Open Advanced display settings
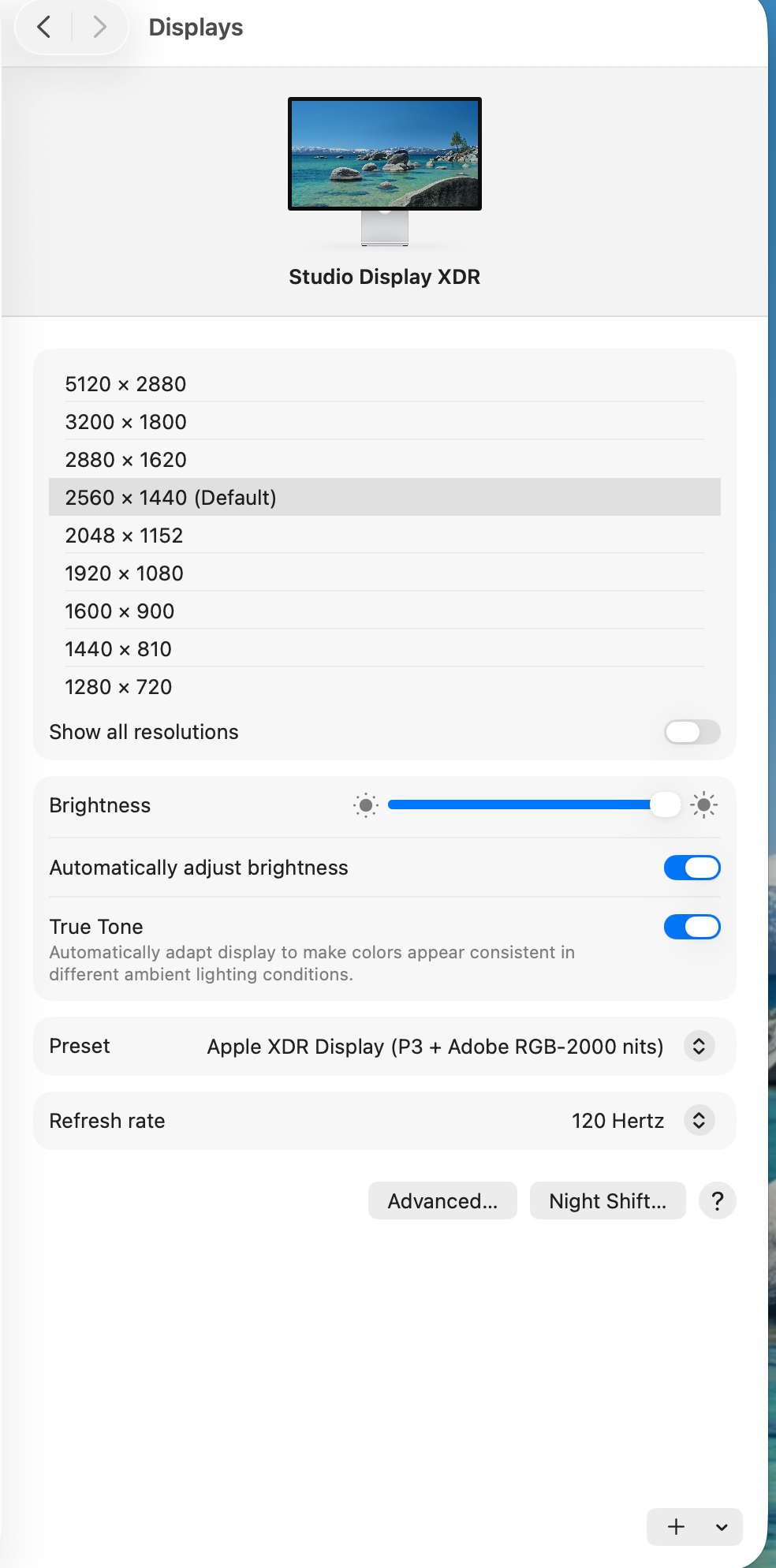 (x=442, y=1200)
